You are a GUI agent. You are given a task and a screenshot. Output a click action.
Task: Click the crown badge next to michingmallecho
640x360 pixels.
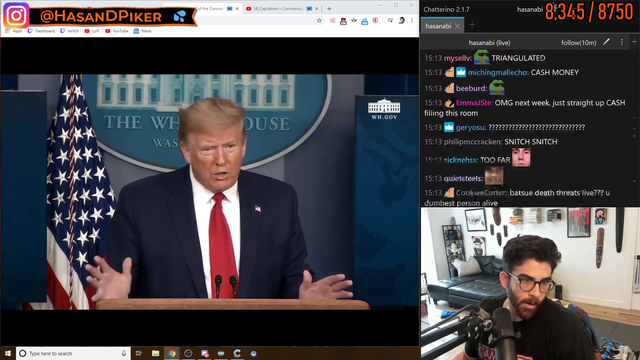coord(461,73)
